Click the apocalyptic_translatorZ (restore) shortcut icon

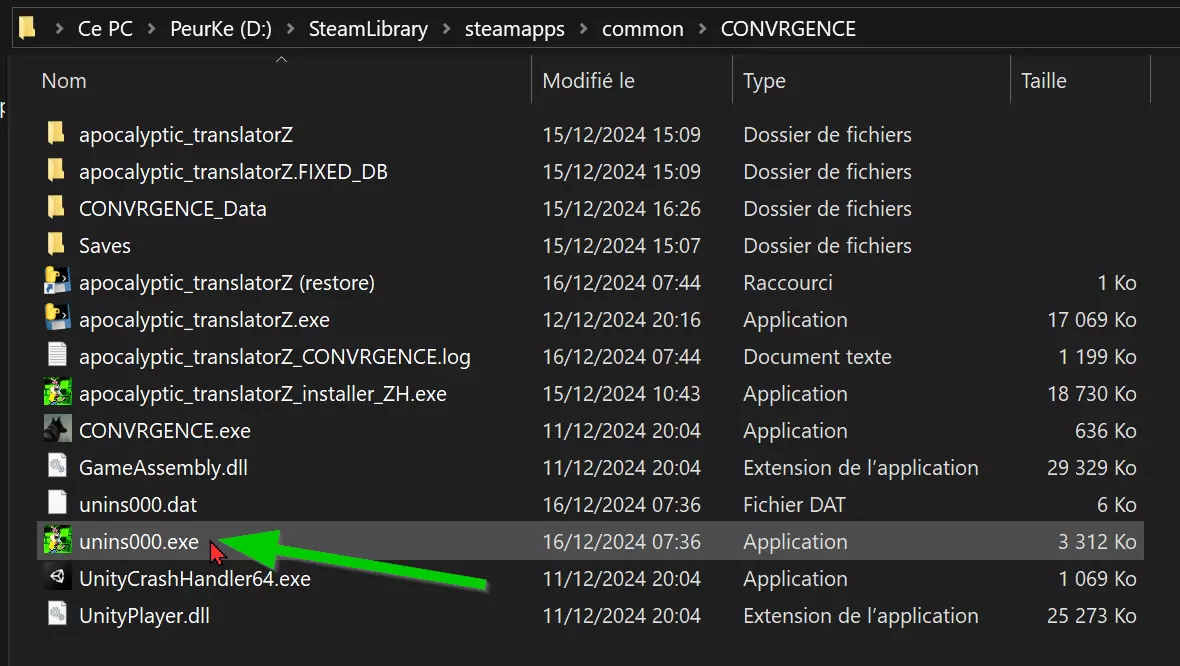[x=57, y=281]
